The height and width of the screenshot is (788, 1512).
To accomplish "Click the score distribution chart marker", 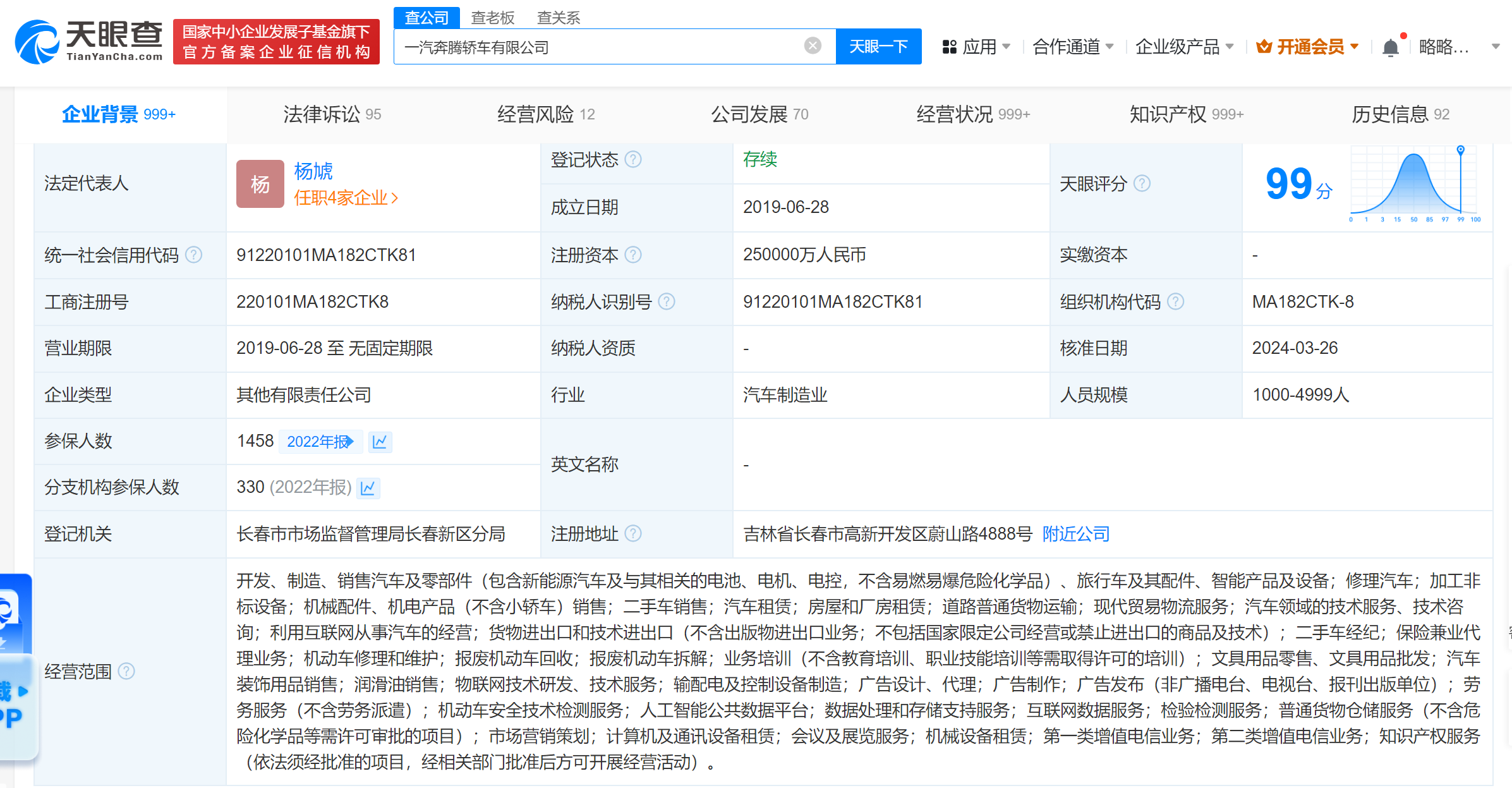I will pyautogui.click(x=1460, y=150).
